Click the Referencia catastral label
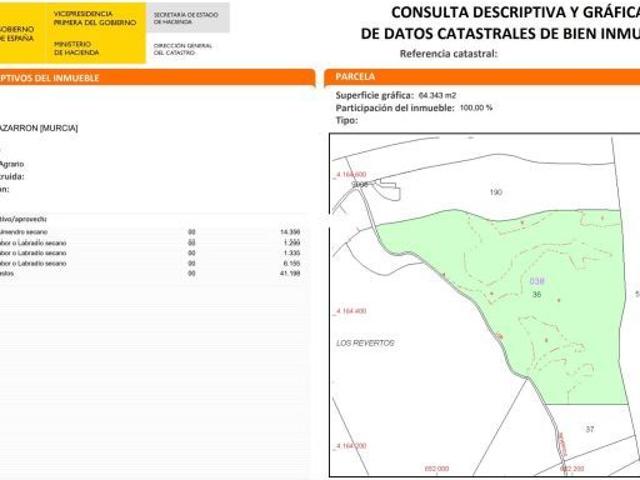 click(448, 54)
